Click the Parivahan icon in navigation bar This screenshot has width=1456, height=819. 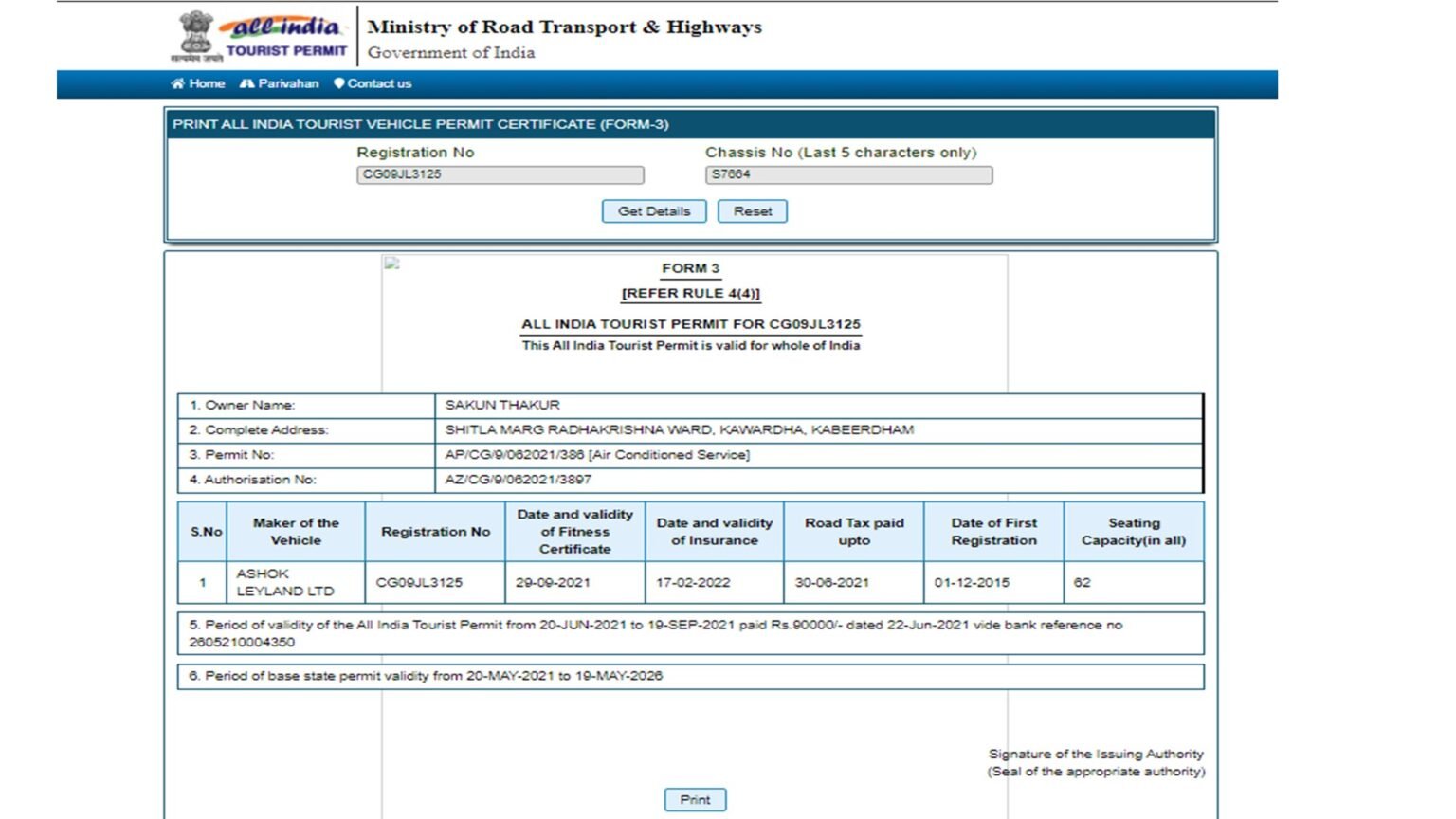point(248,83)
